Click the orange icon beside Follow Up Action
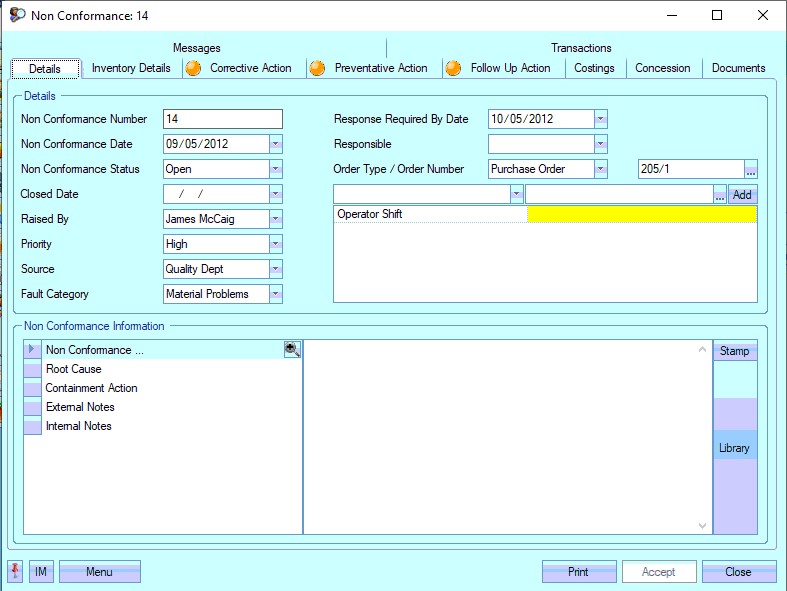Image resolution: width=787 pixels, height=591 pixels. click(x=453, y=68)
